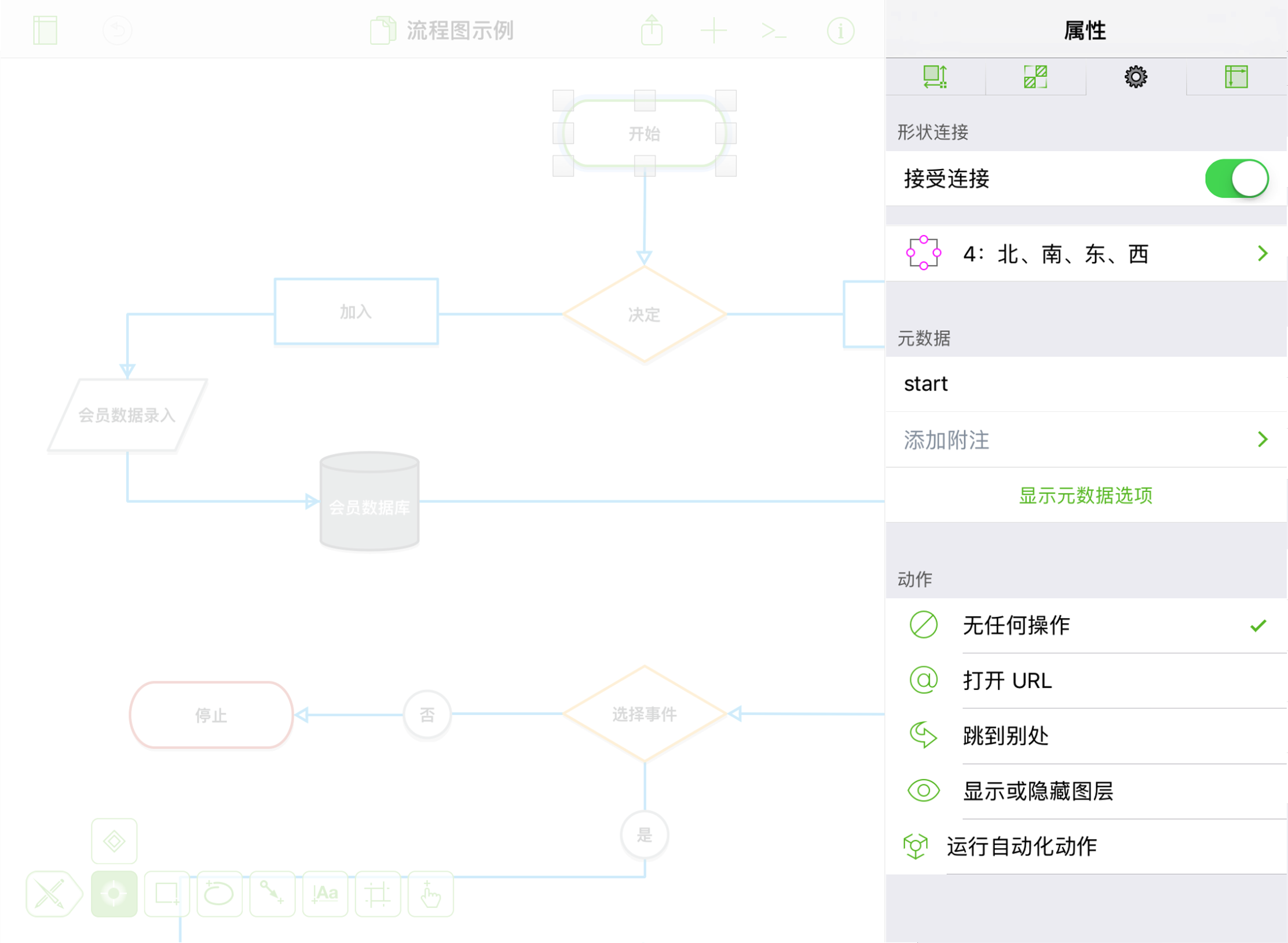Click the 显示元数据选项 button
This screenshot has width=1288, height=943.
click(1086, 495)
